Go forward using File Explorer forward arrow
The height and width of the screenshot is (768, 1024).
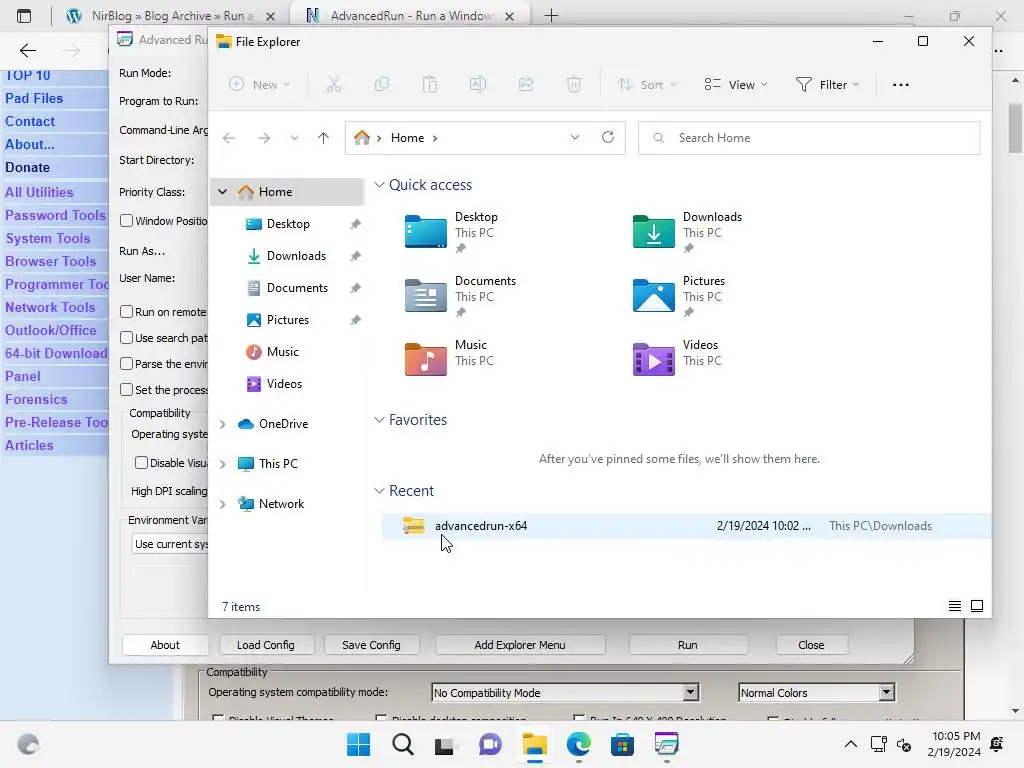[264, 138]
